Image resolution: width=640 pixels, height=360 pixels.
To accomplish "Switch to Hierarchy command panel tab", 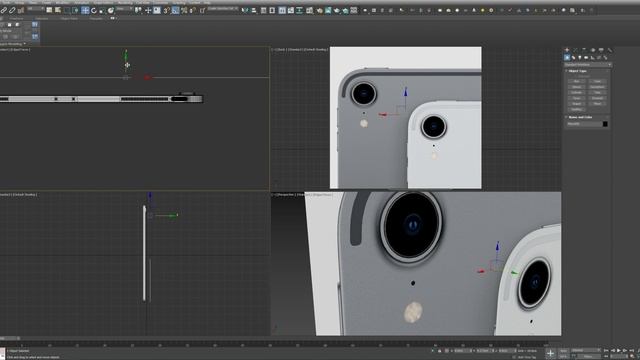I will 584,50.
